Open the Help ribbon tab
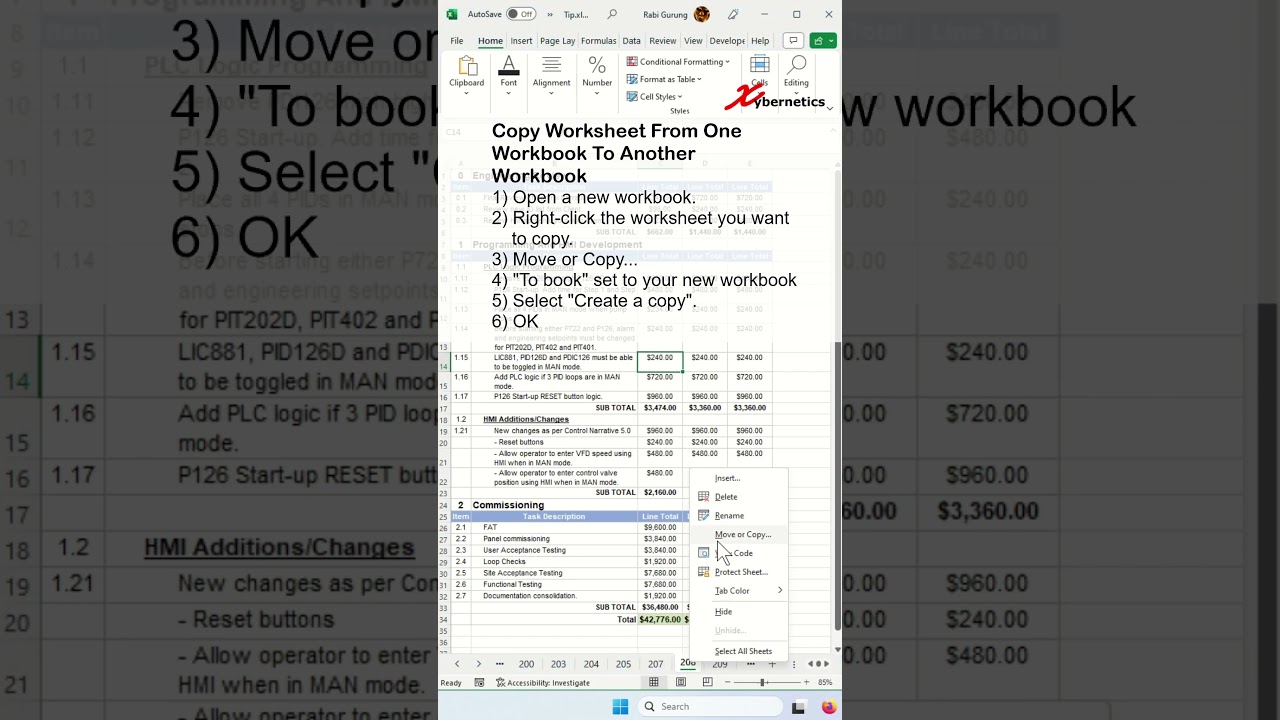This screenshot has height=720, width=1280. click(x=760, y=41)
